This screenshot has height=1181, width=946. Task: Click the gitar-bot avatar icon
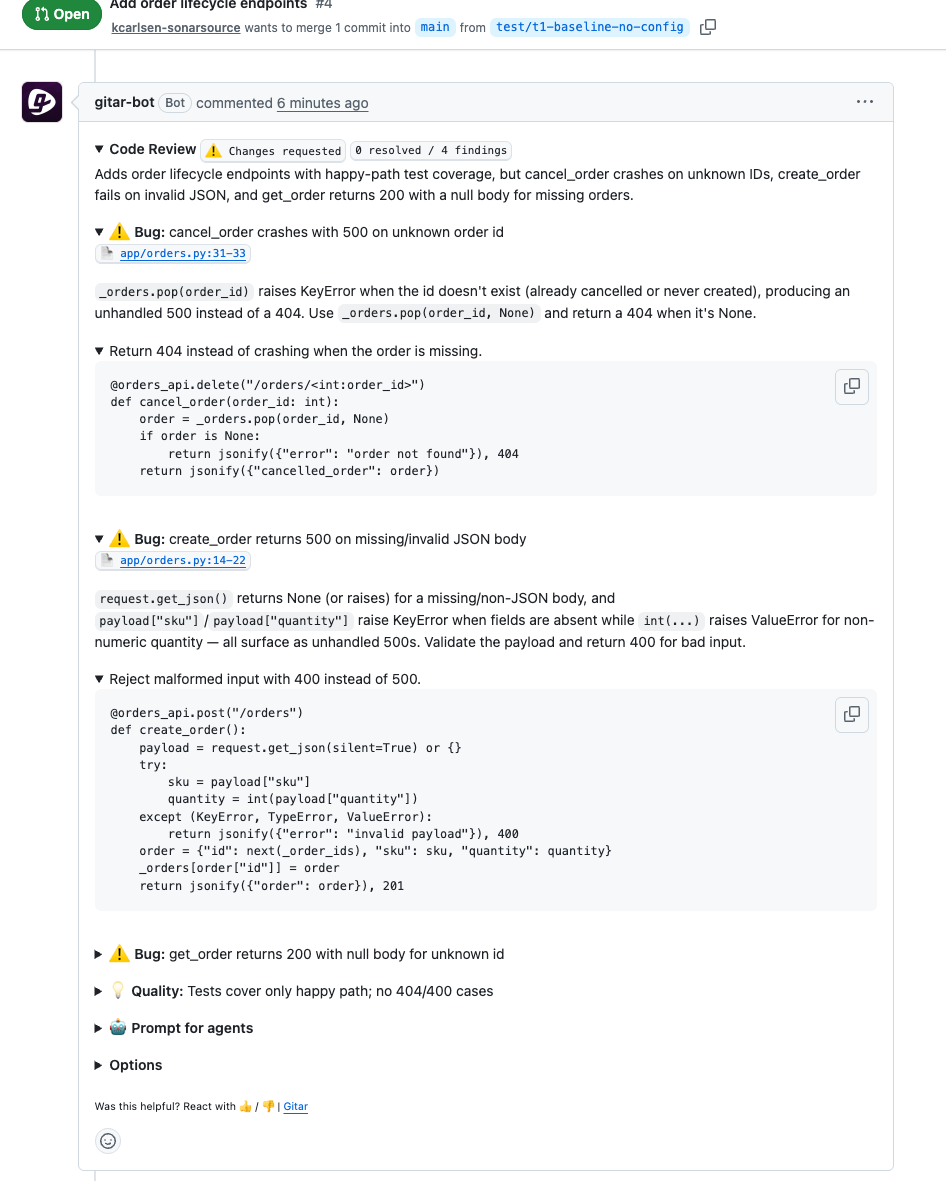[41, 102]
